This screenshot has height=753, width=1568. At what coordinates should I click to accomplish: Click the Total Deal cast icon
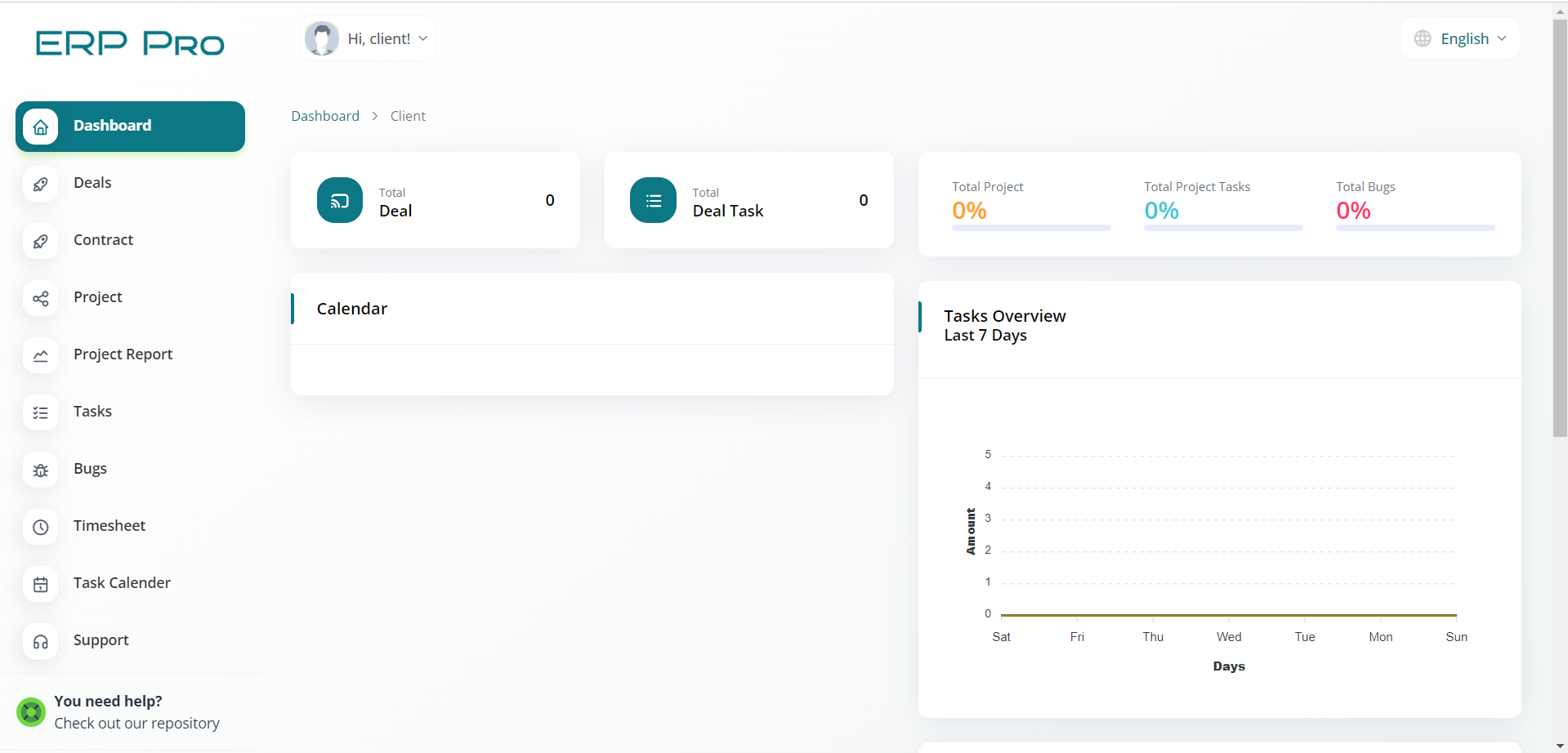[339, 200]
